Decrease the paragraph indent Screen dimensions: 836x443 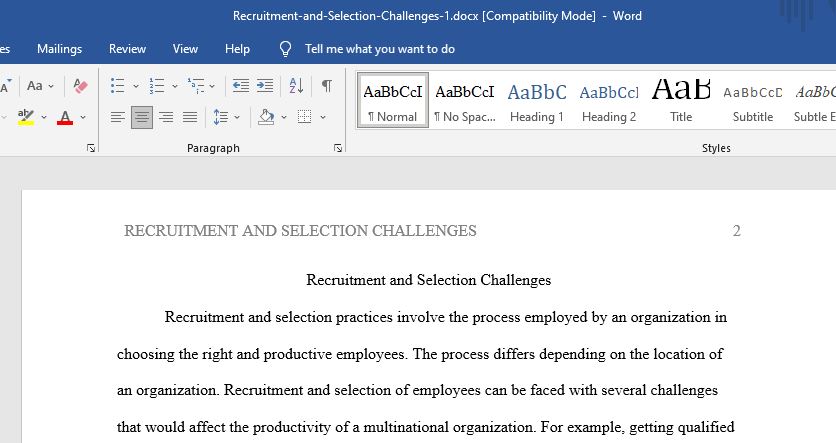coord(241,86)
